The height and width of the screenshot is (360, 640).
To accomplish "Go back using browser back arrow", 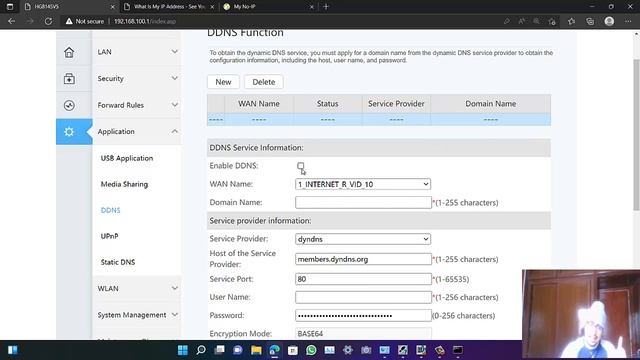I will tap(11, 21).
